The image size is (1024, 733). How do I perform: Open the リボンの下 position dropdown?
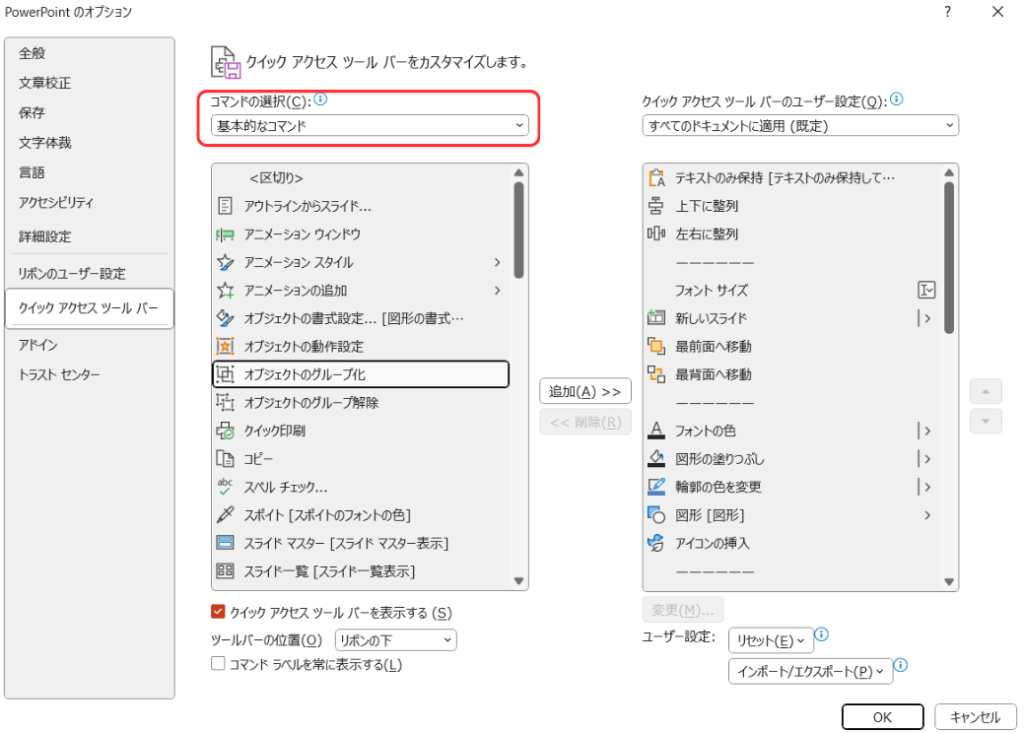396,640
